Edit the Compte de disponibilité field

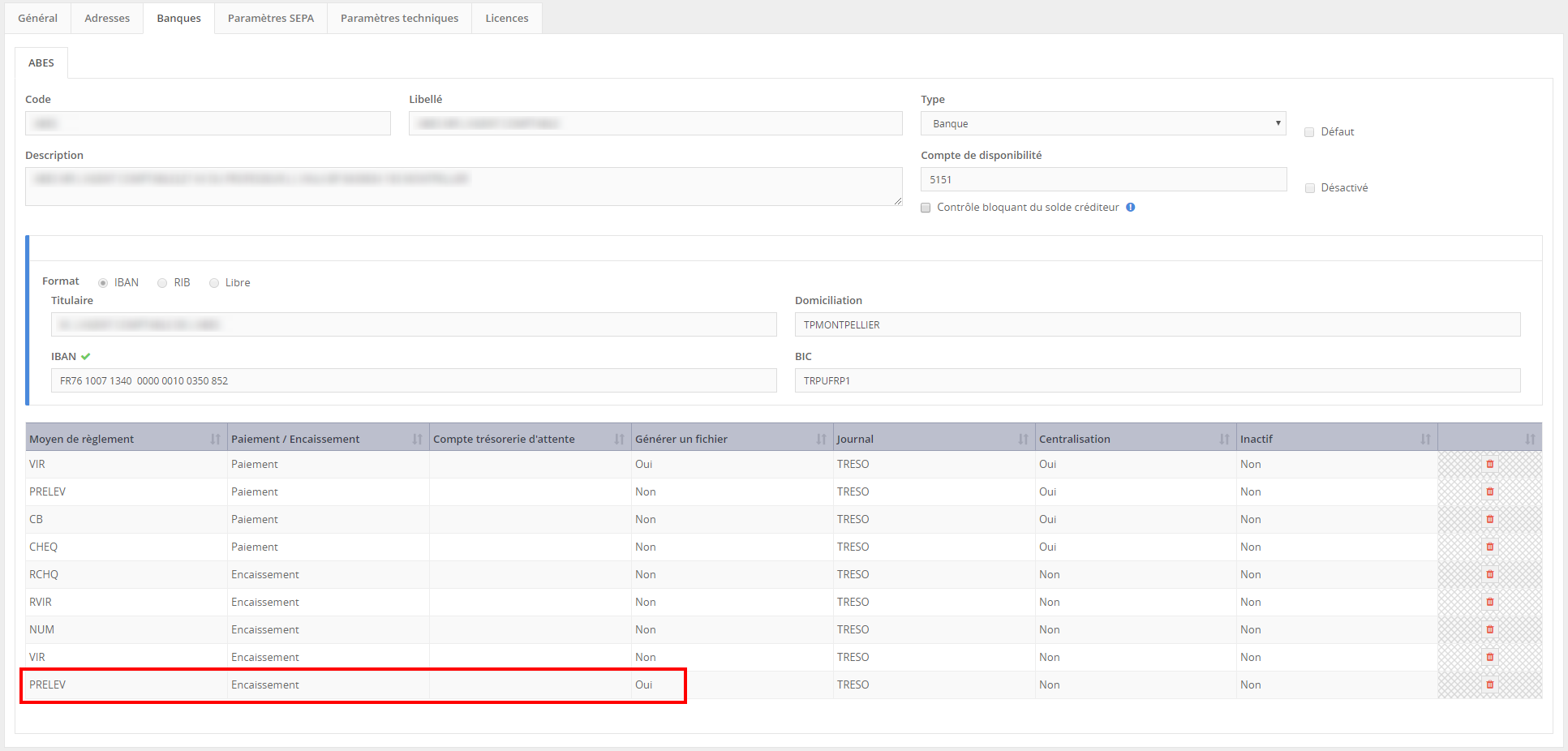point(1103,179)
